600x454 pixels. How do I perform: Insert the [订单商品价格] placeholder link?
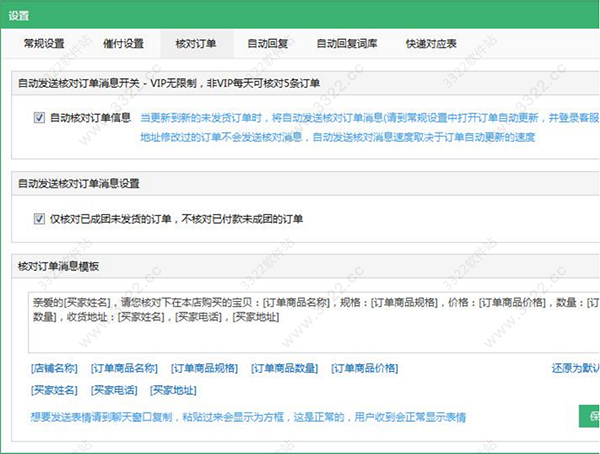365,368
